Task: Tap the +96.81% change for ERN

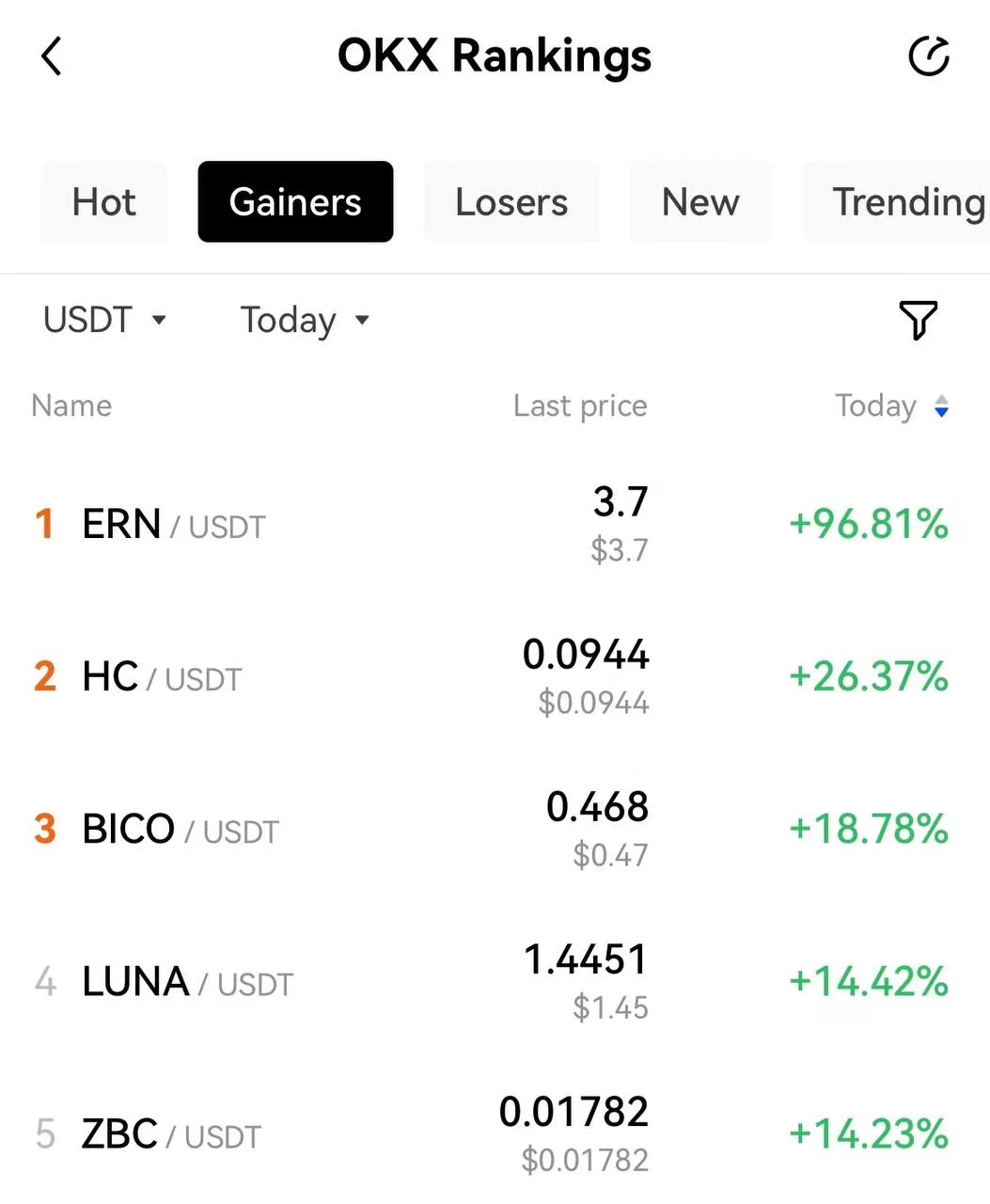Action: click(x=869, y=524)
